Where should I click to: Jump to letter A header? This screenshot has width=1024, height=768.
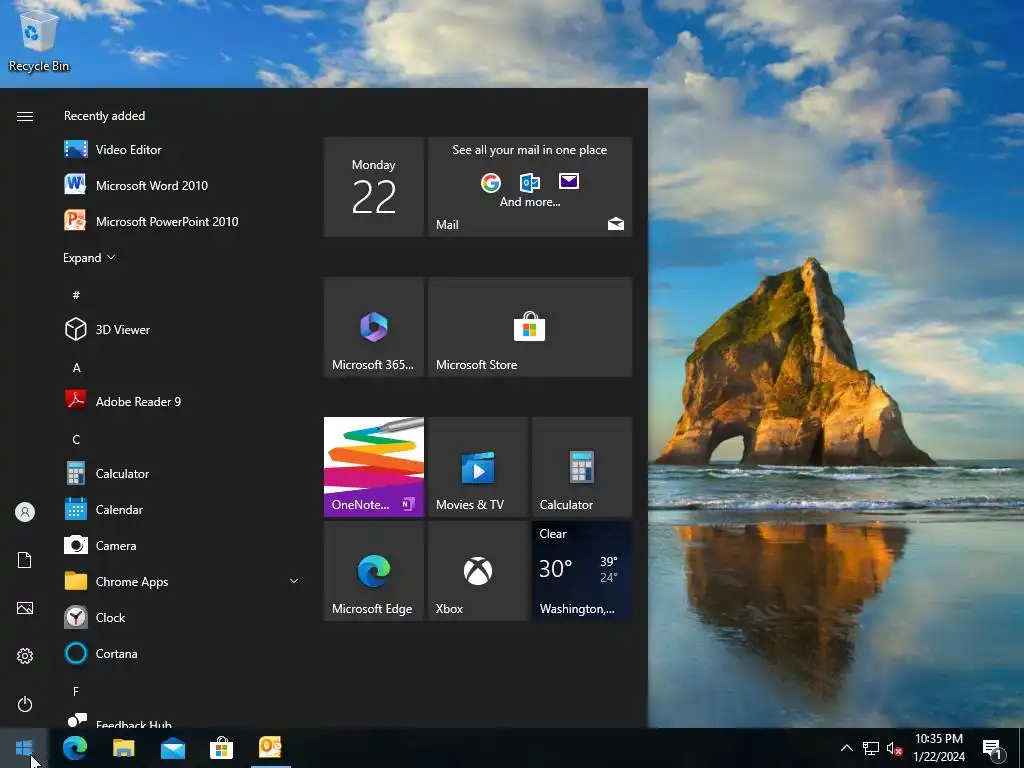[76, 368]
